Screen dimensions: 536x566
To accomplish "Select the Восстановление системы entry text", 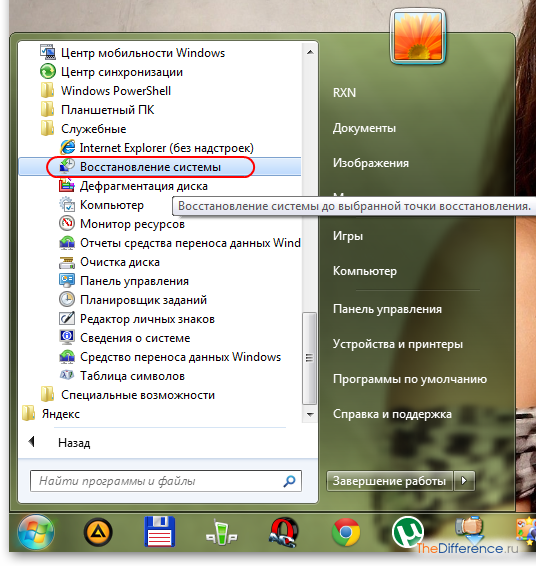I will 150,167.
